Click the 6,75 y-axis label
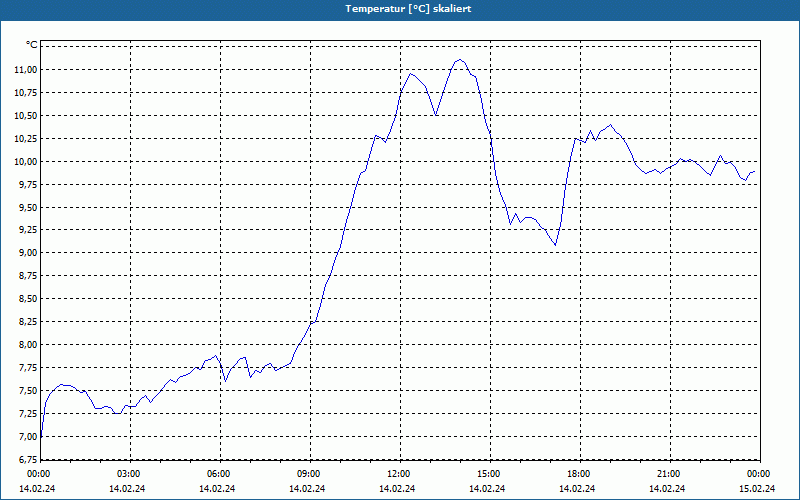The width and height of the screenshot is (800, 500). click(28, 459)
